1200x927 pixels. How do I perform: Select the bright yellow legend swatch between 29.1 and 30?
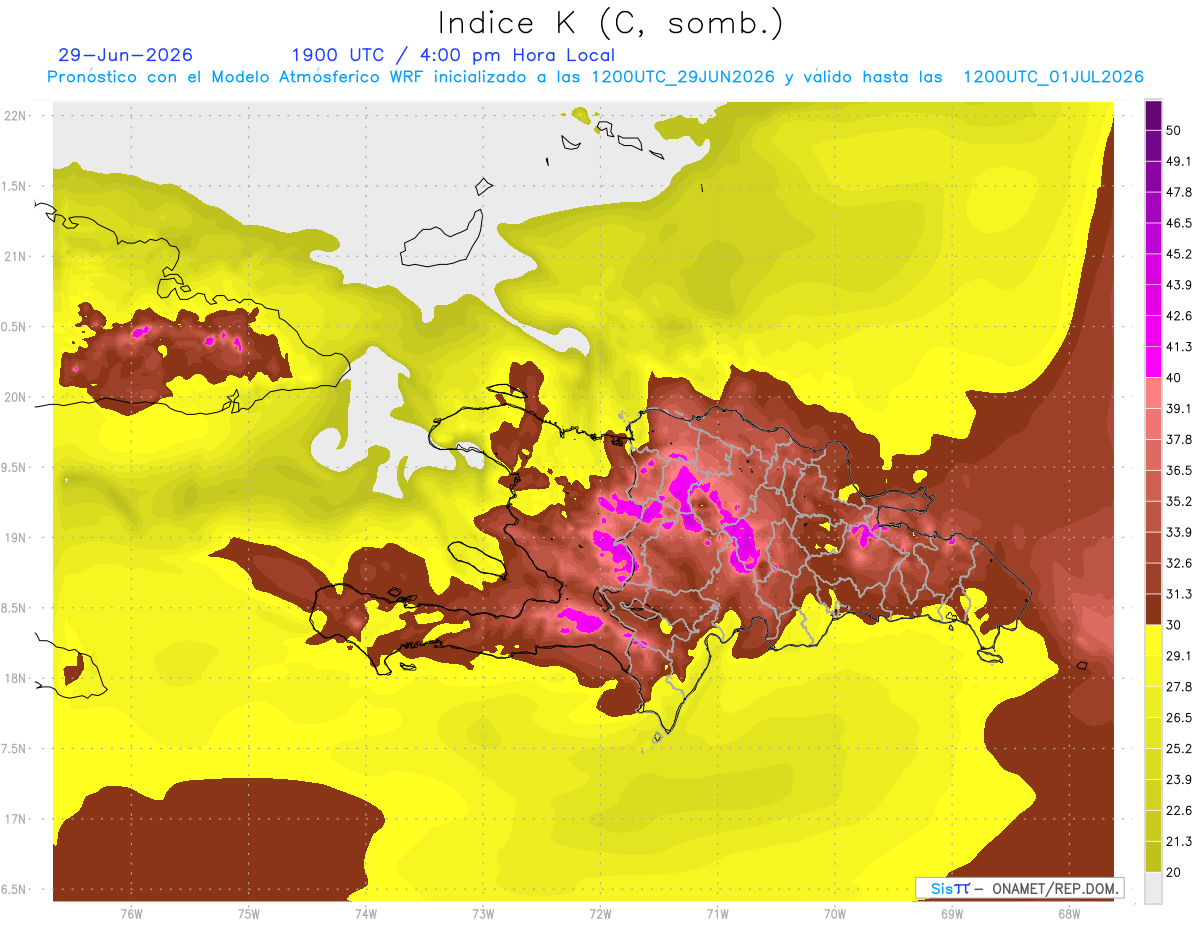click(x=1153, y=640)
